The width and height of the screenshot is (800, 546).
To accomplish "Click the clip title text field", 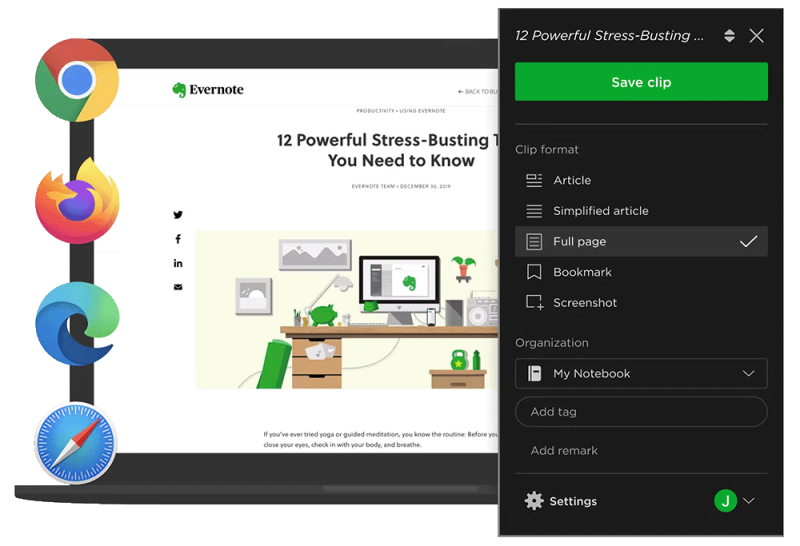I will coord(609,36).
